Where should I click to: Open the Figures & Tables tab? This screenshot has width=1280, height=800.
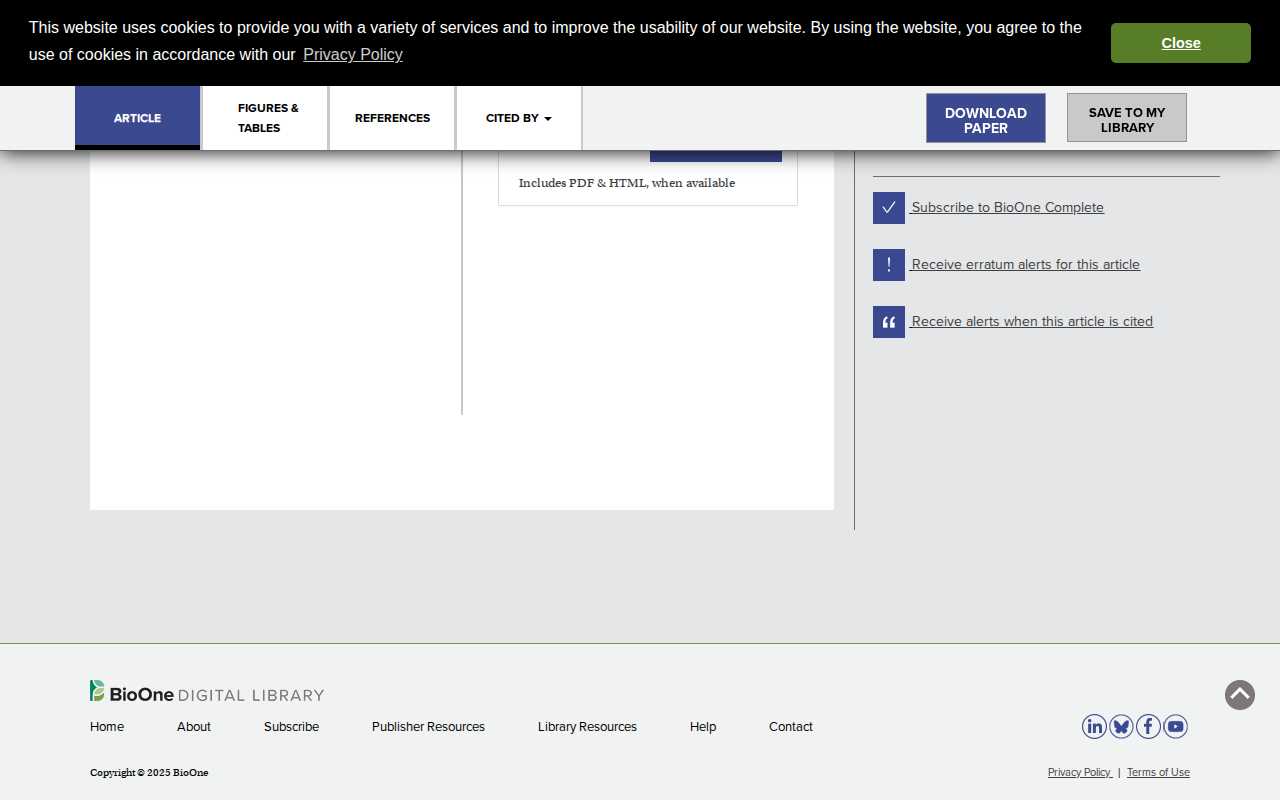265,118
